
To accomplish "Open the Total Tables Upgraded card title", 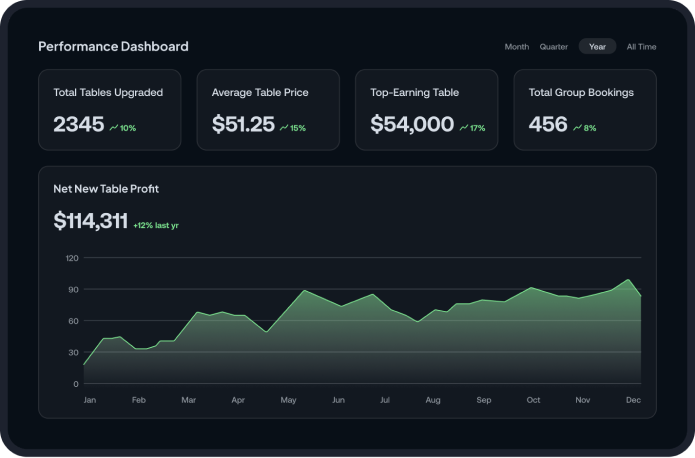I will tap(108, 92).
